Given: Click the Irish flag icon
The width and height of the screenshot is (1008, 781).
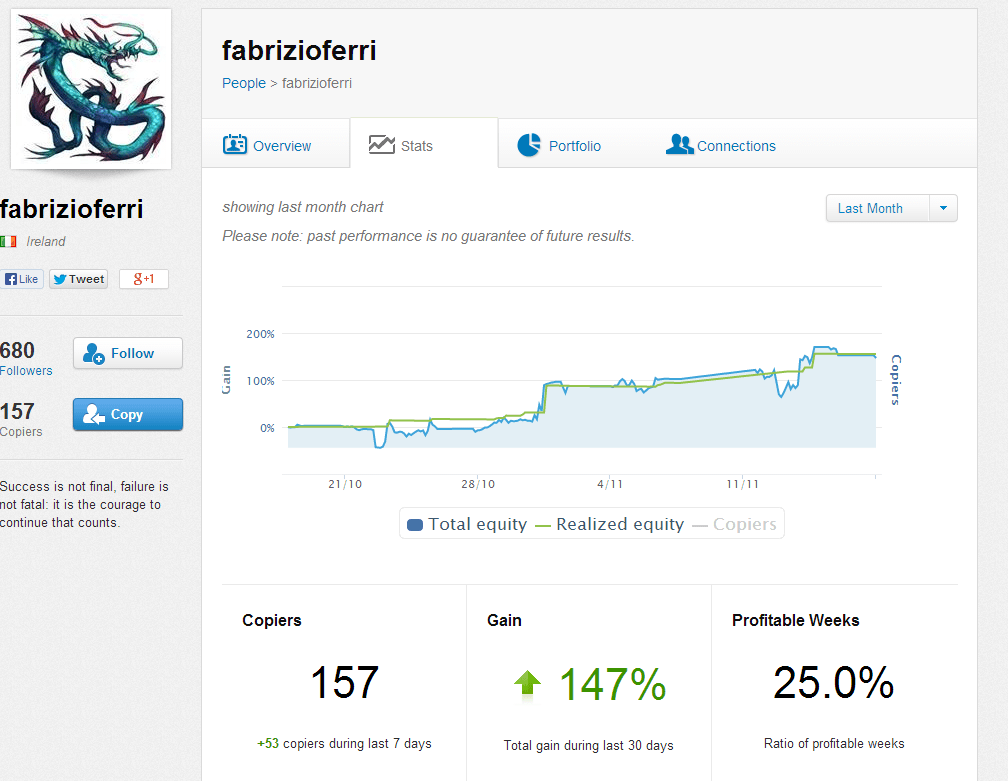Looking at the screenshot, I should point(8,242).
